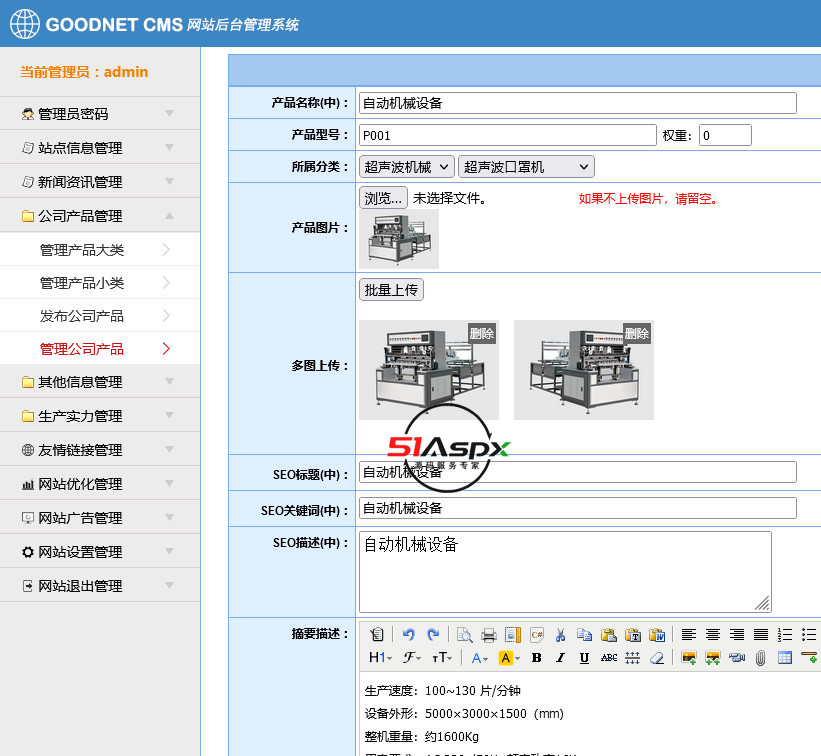Image resolution: width=821 pixels, height=756 pixels.
Task: Insert media video icon
Action: pyautogui.click(x=737, y=658)
